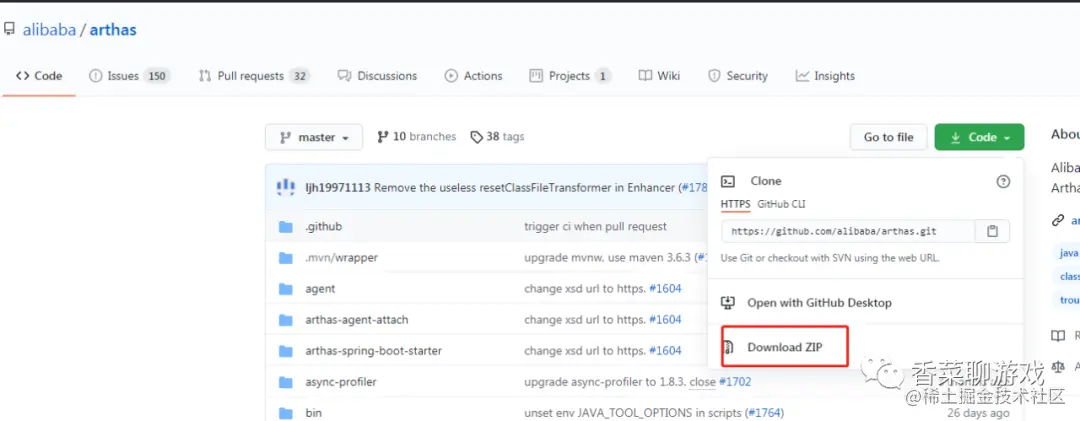Click the Clone terminal icon
This screenshot has height=421, width=1080.
(x=728, y=181)
